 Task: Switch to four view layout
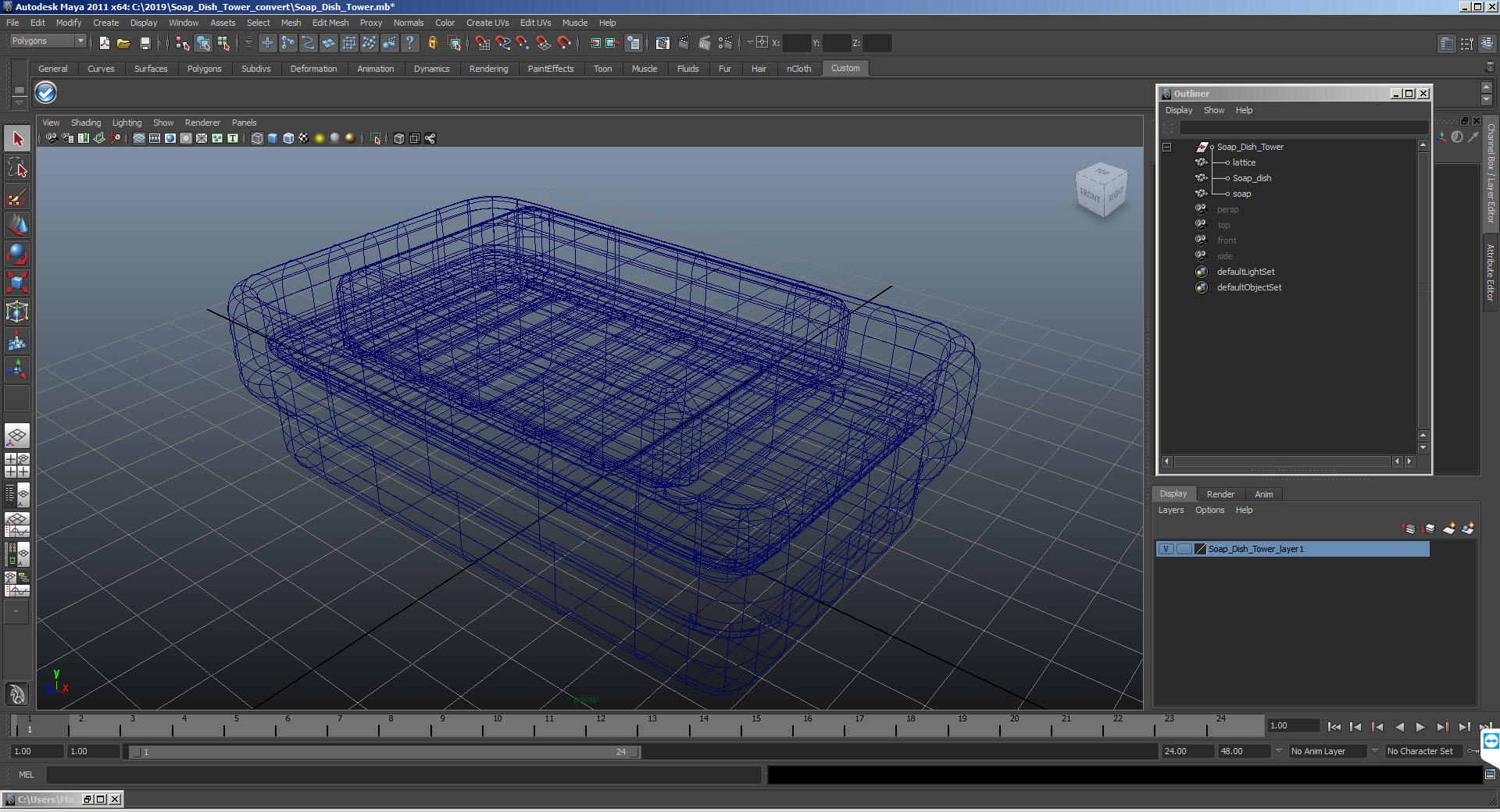tap(17, 465)
